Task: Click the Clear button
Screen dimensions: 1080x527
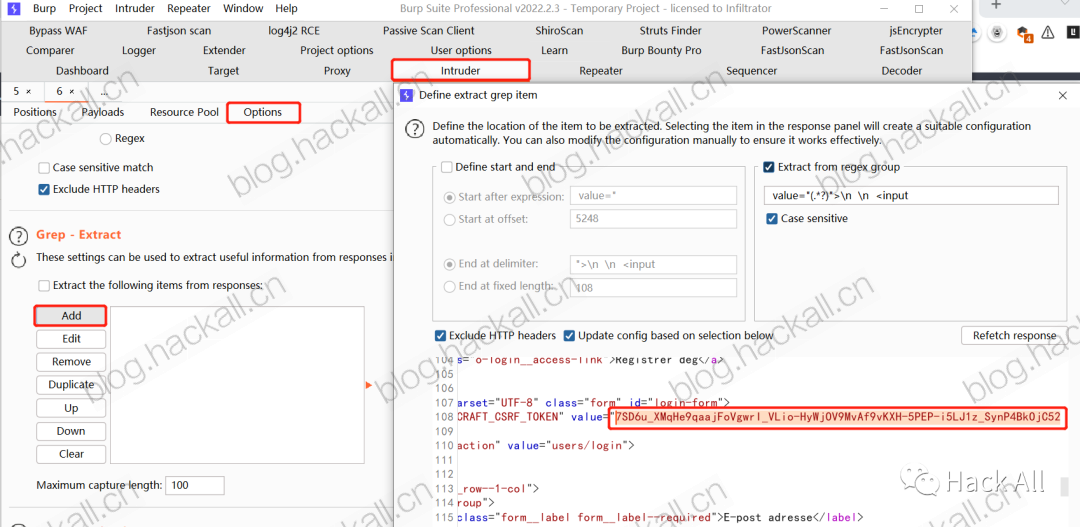Action: click(x=71, y=454)
